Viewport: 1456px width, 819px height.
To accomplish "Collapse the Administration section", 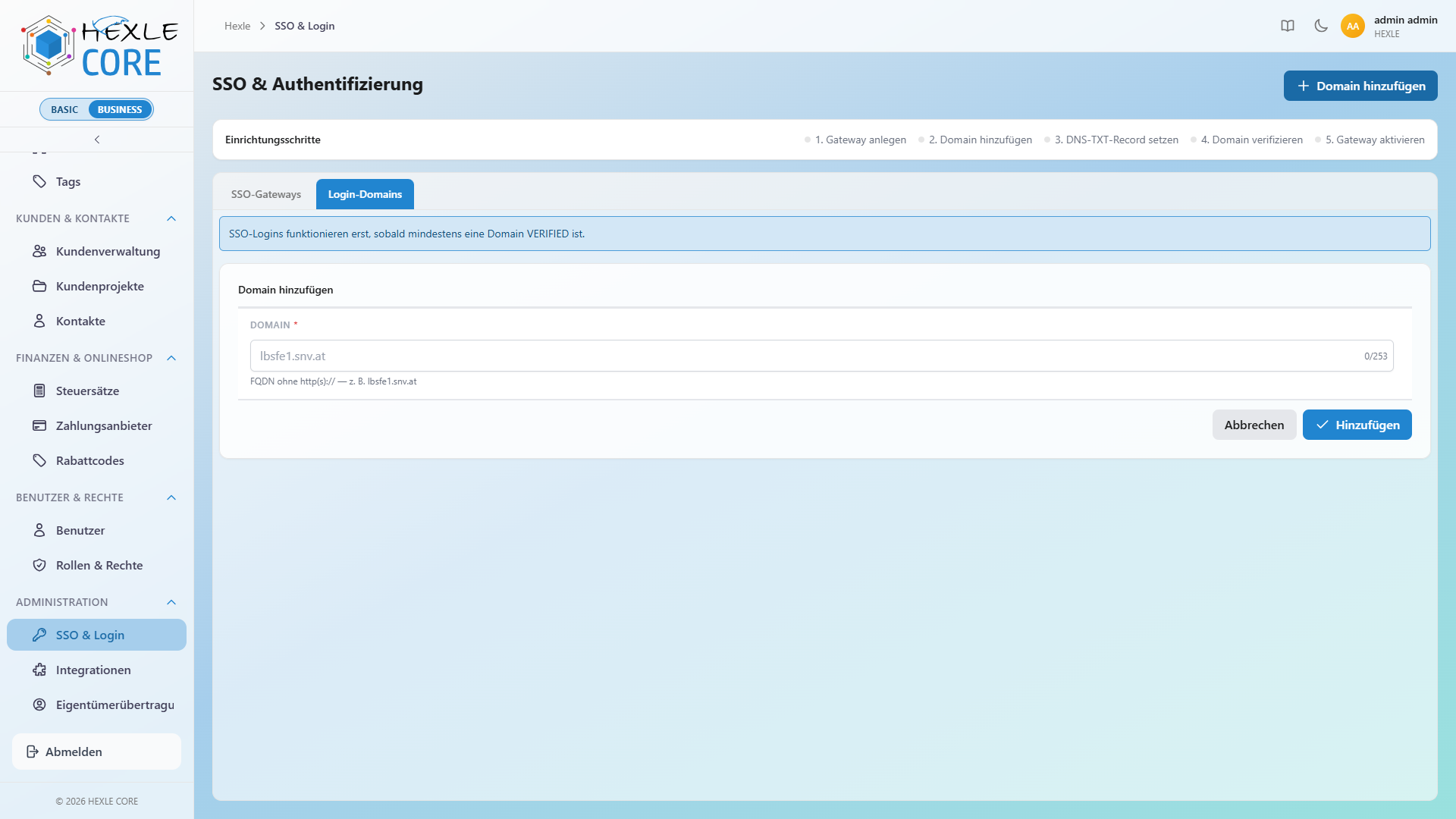I will [171, 602].
